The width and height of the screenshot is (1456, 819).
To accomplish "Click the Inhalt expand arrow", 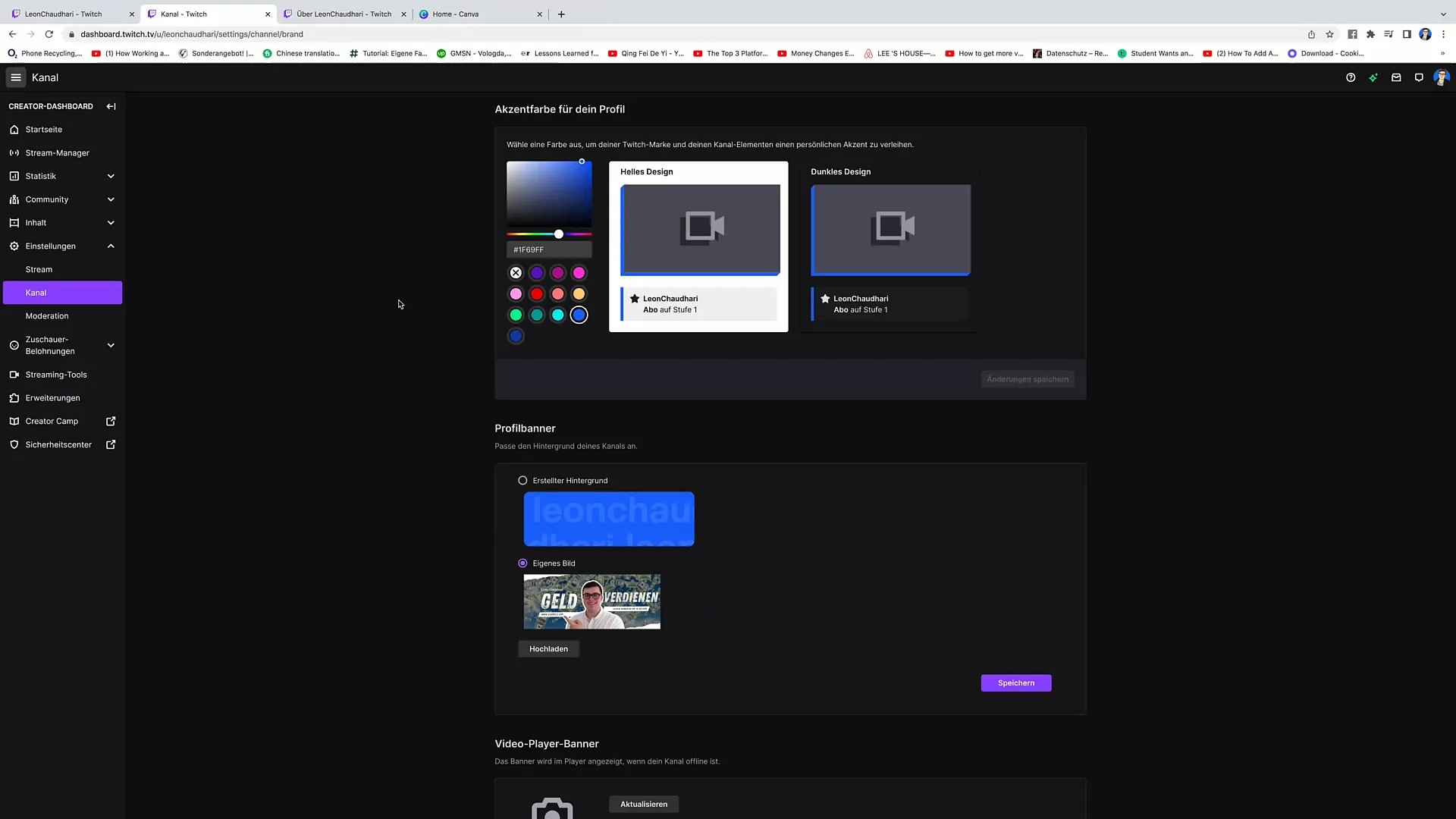I will (111, 222).
